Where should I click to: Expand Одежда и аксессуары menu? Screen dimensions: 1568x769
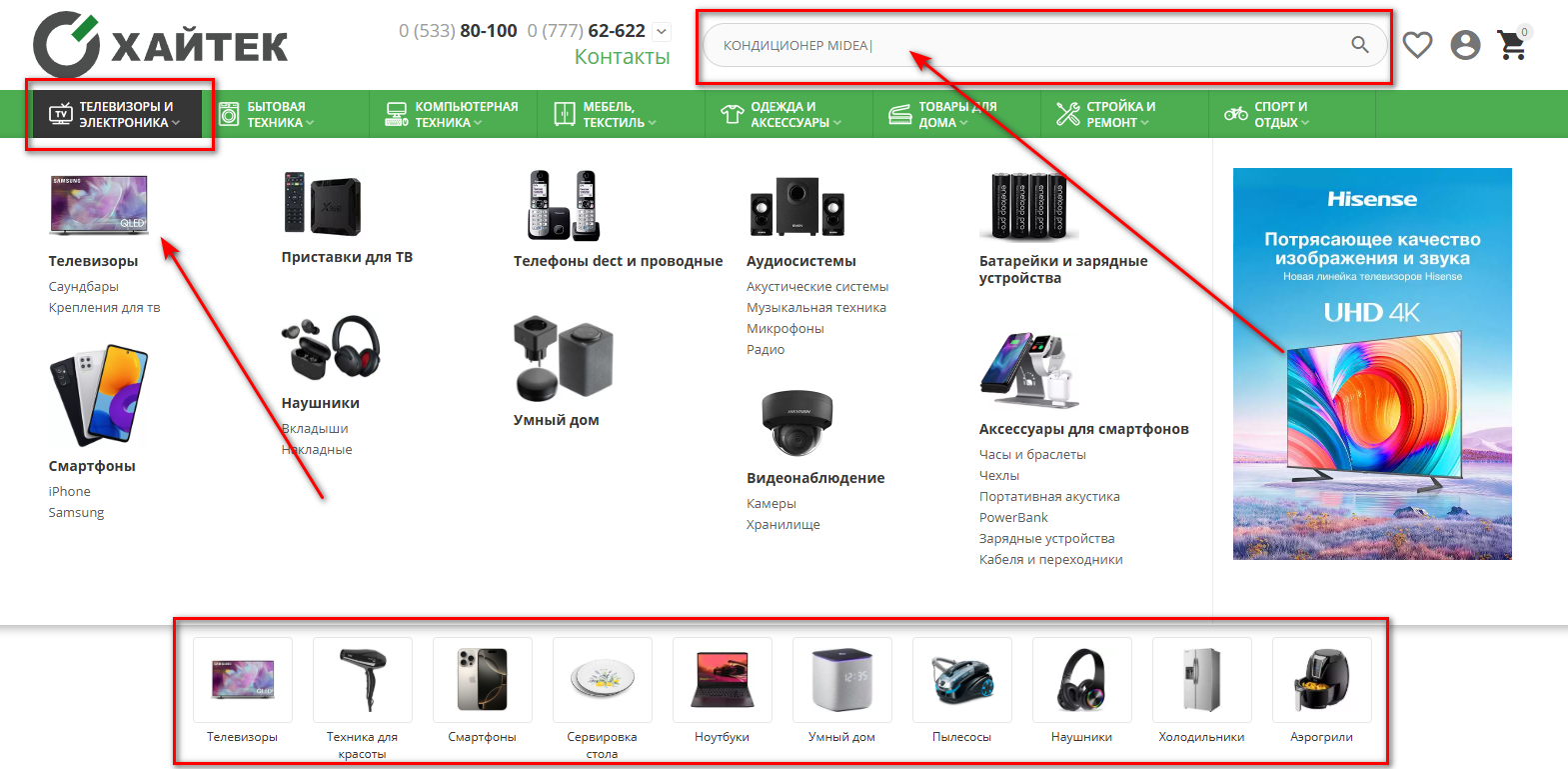pyautogui.click(x=788, y=114)
